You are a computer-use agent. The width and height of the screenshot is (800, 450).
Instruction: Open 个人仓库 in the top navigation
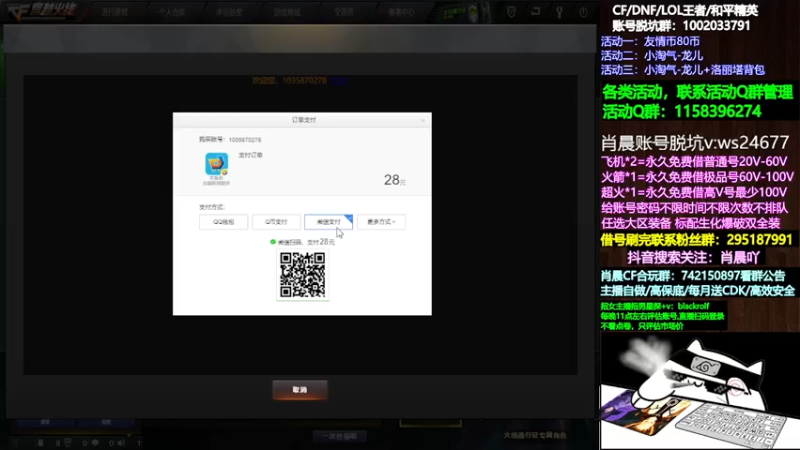click(171, 12)
